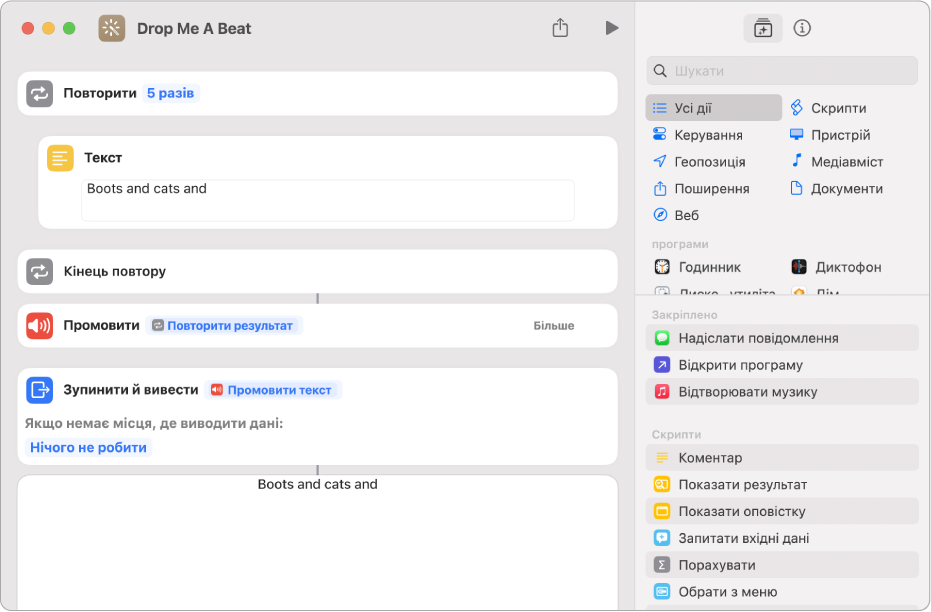Add the Відкрити програму action
Image resolution: width=931 pixels, height=612 pixels.
tap(782, 364)
